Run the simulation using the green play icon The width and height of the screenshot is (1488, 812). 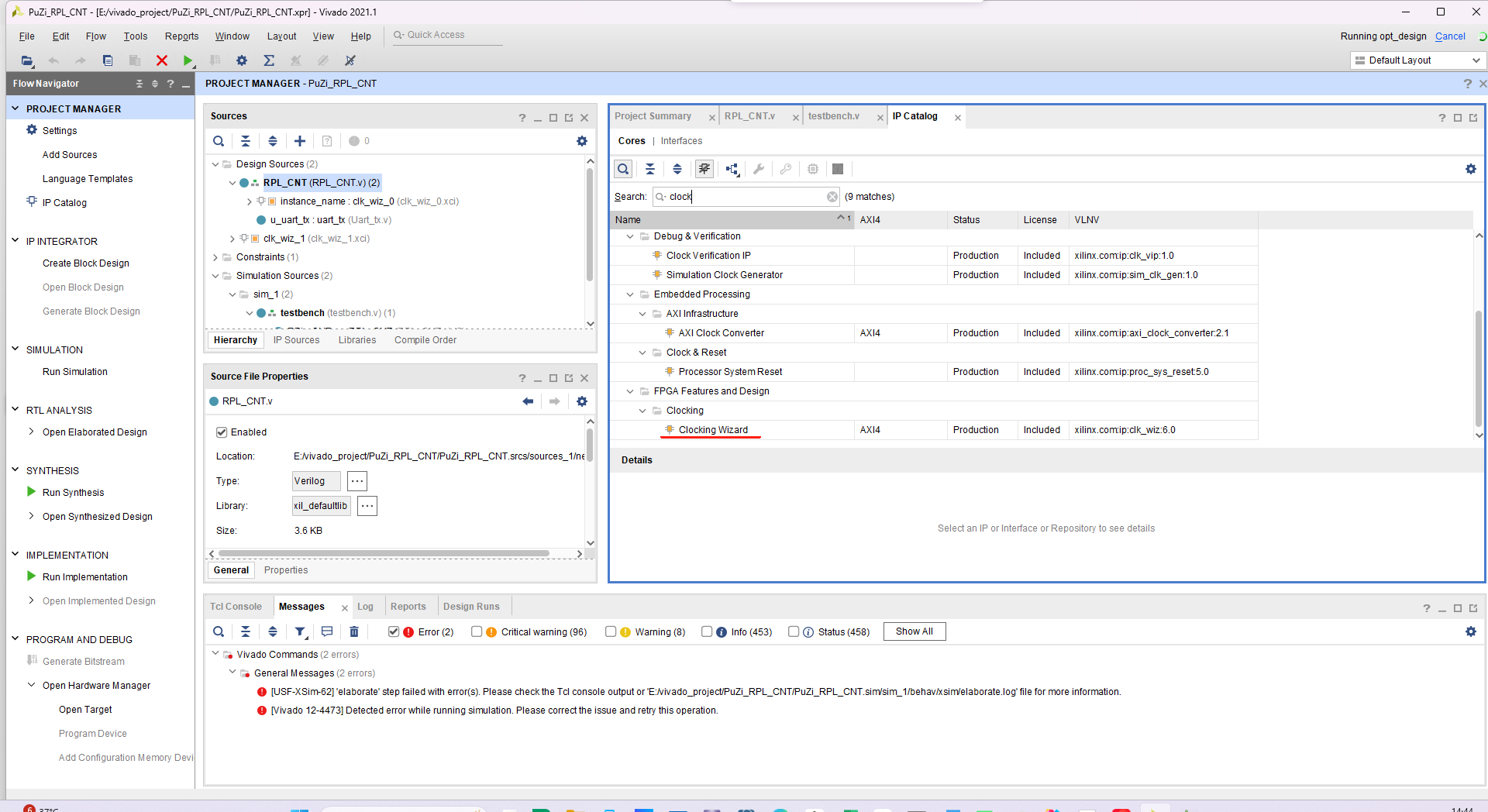(x=188, y=60)
